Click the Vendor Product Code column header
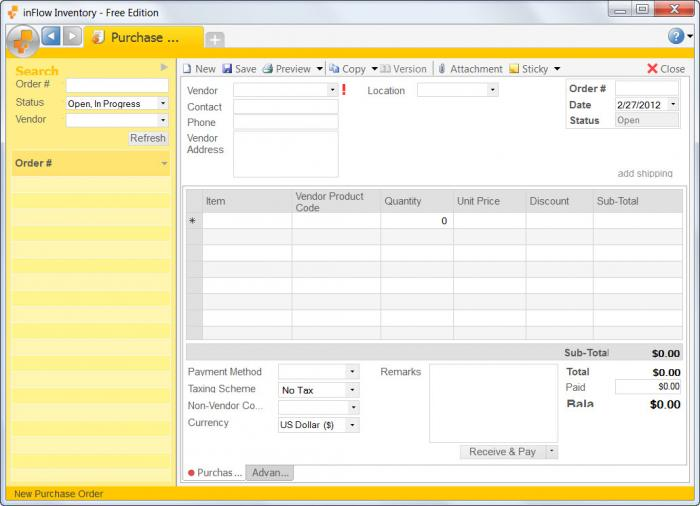Viewport: 700px width, 506px height. (336, 201)
